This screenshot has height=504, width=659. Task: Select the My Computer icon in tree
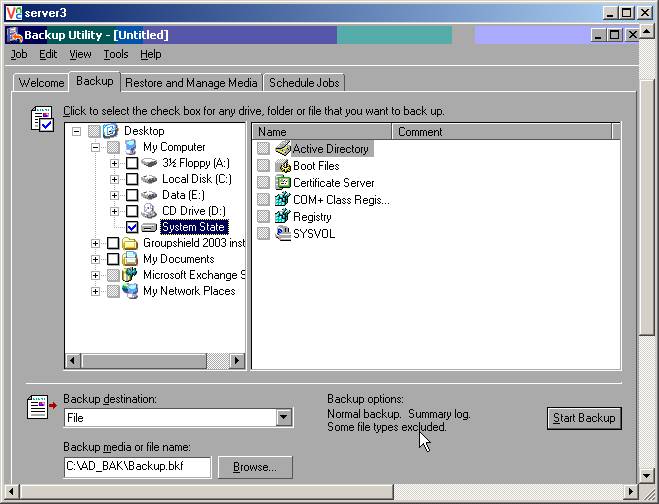(131, 147)
